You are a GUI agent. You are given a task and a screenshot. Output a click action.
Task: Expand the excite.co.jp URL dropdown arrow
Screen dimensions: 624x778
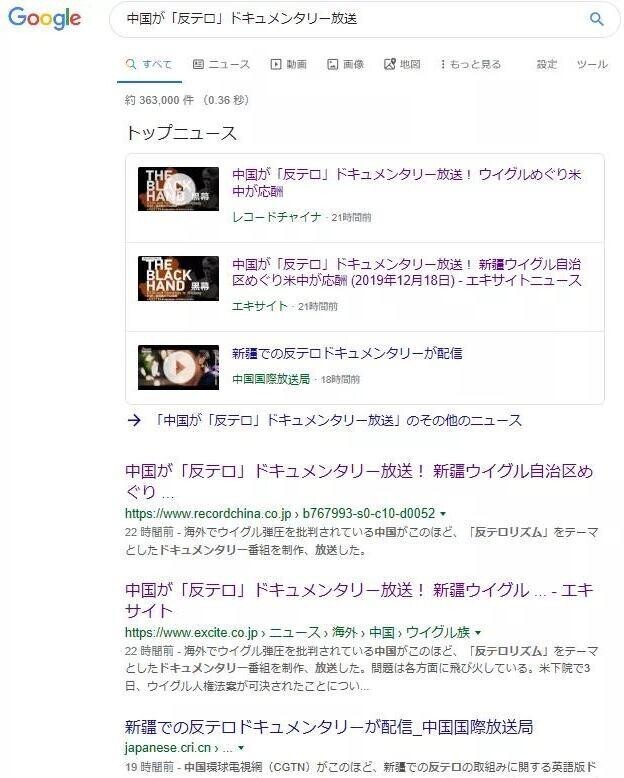click(x=478, y=633)
